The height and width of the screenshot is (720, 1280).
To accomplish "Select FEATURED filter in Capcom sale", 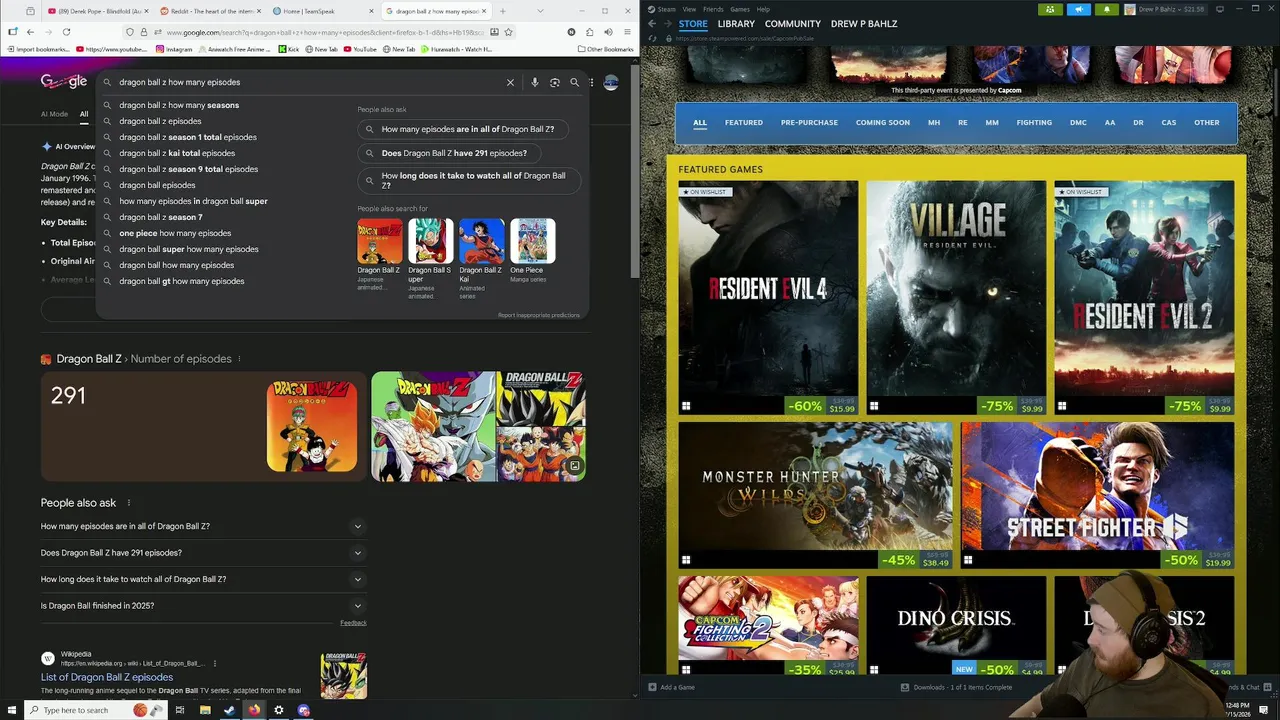I will coord(744,123).
